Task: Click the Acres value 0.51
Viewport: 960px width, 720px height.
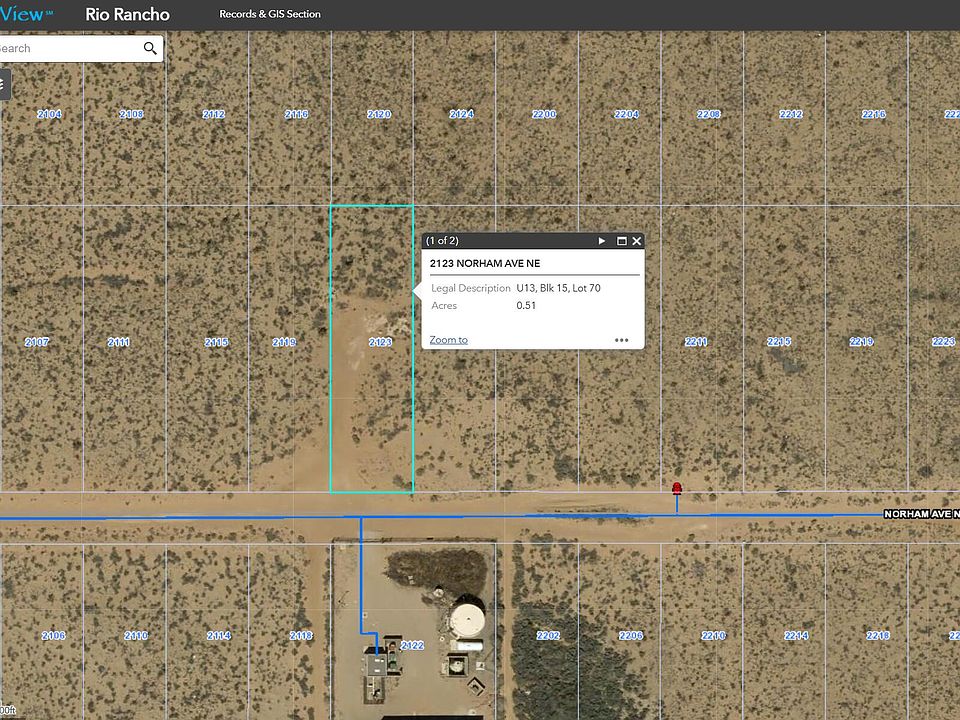Action: [x=526, y=306]
